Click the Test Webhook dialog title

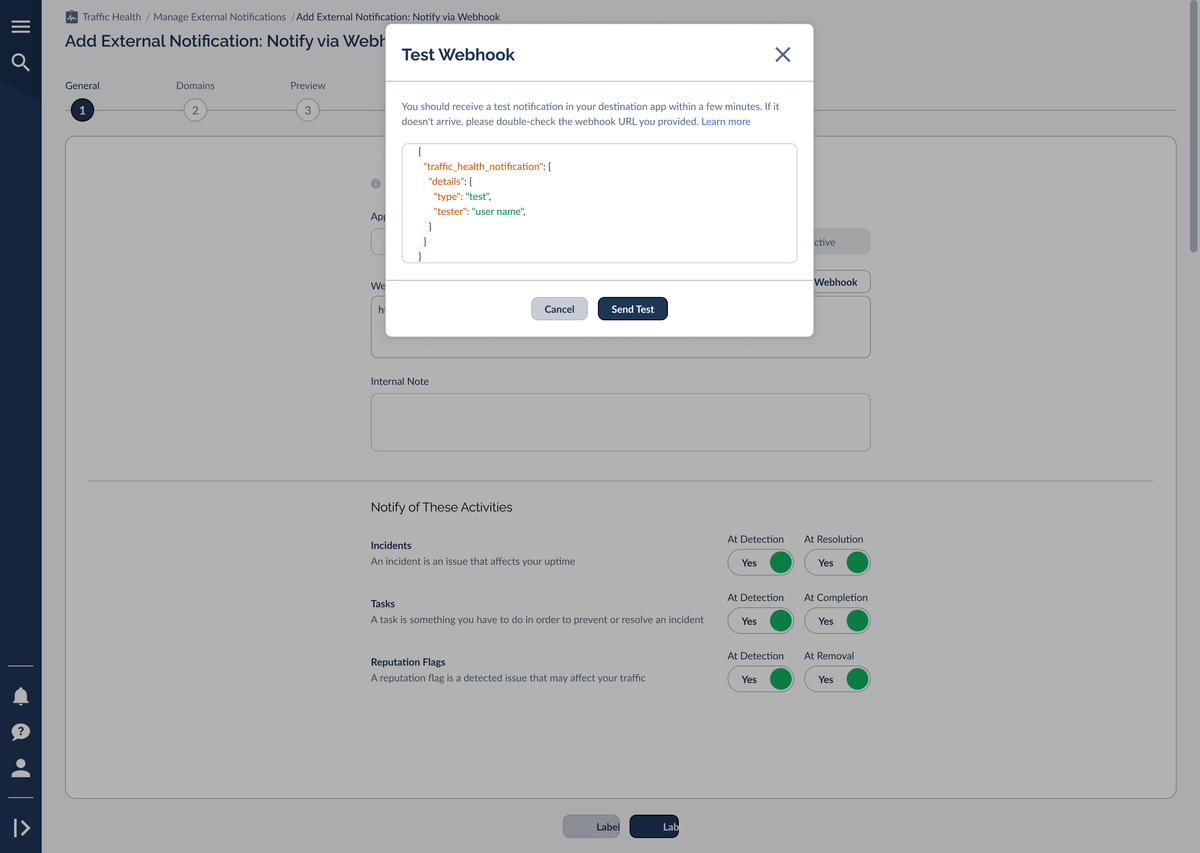(458, 55)
